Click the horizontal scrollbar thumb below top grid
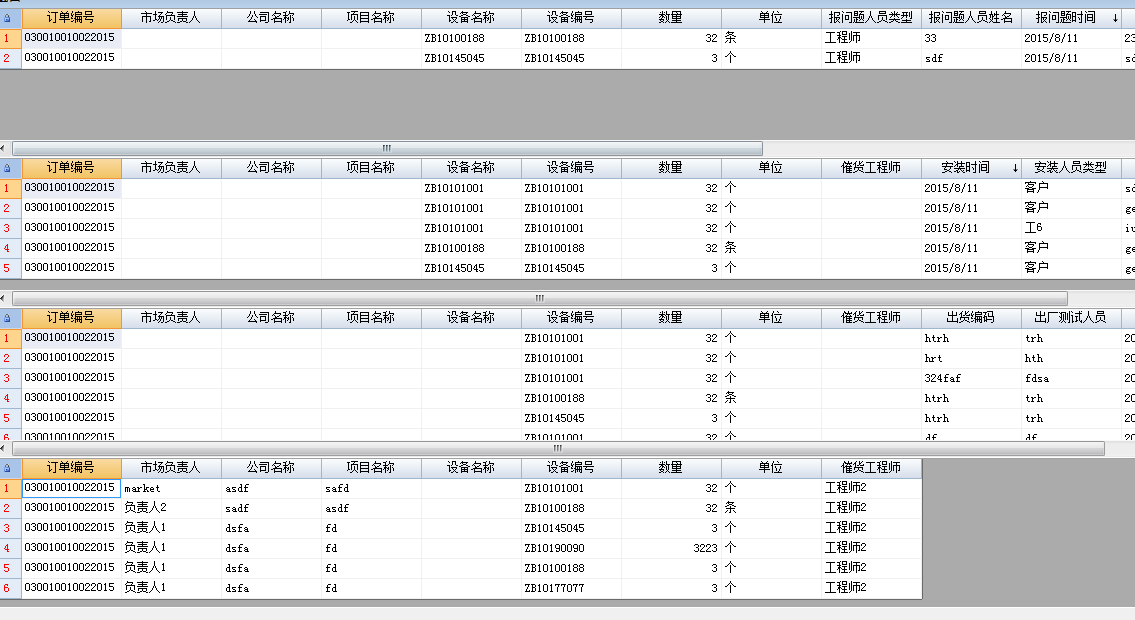The height and width of the screenshot is (620, 1135). 387,148
